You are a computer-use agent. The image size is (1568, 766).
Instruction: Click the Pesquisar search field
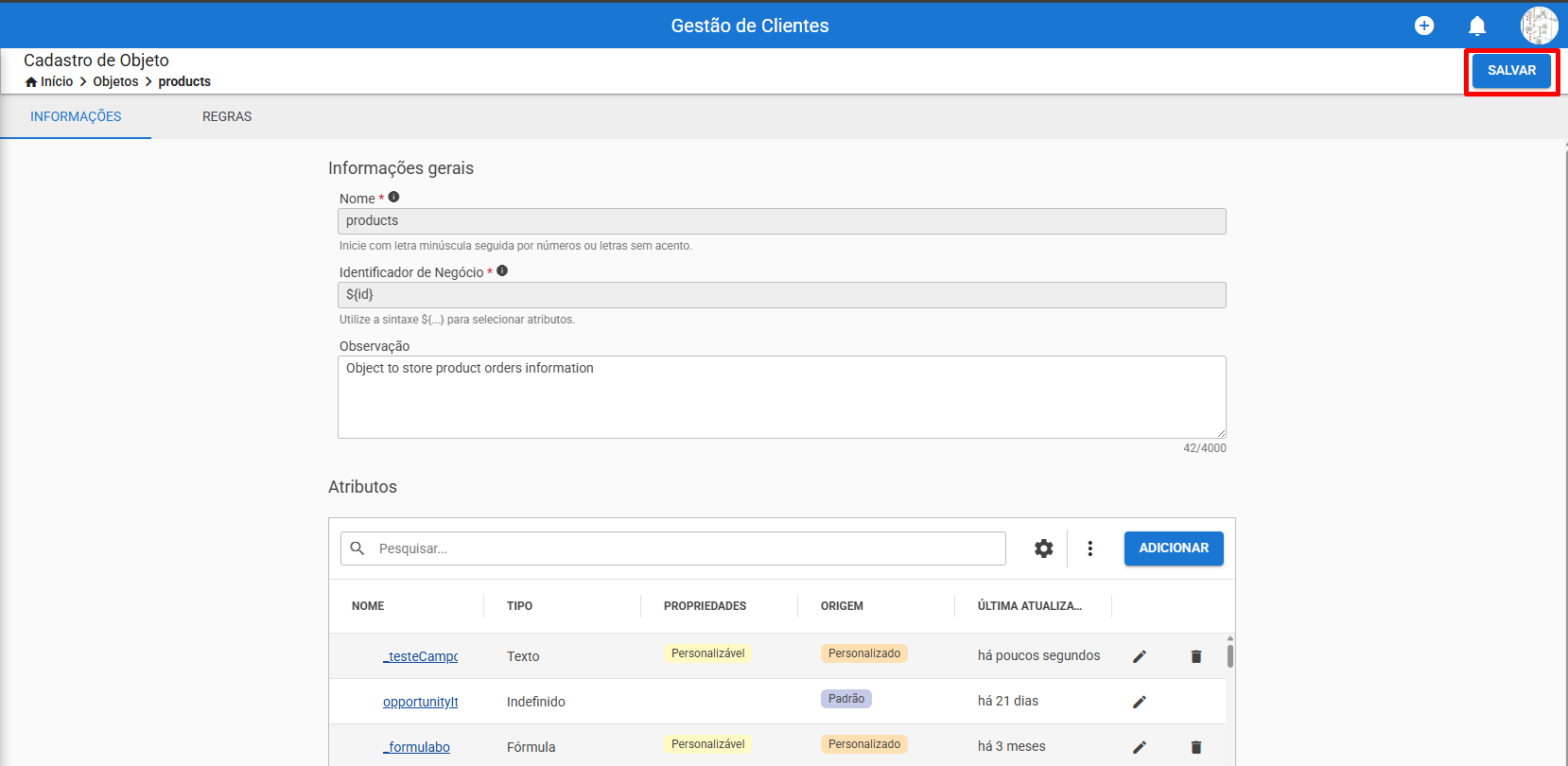tap(673, 548)
